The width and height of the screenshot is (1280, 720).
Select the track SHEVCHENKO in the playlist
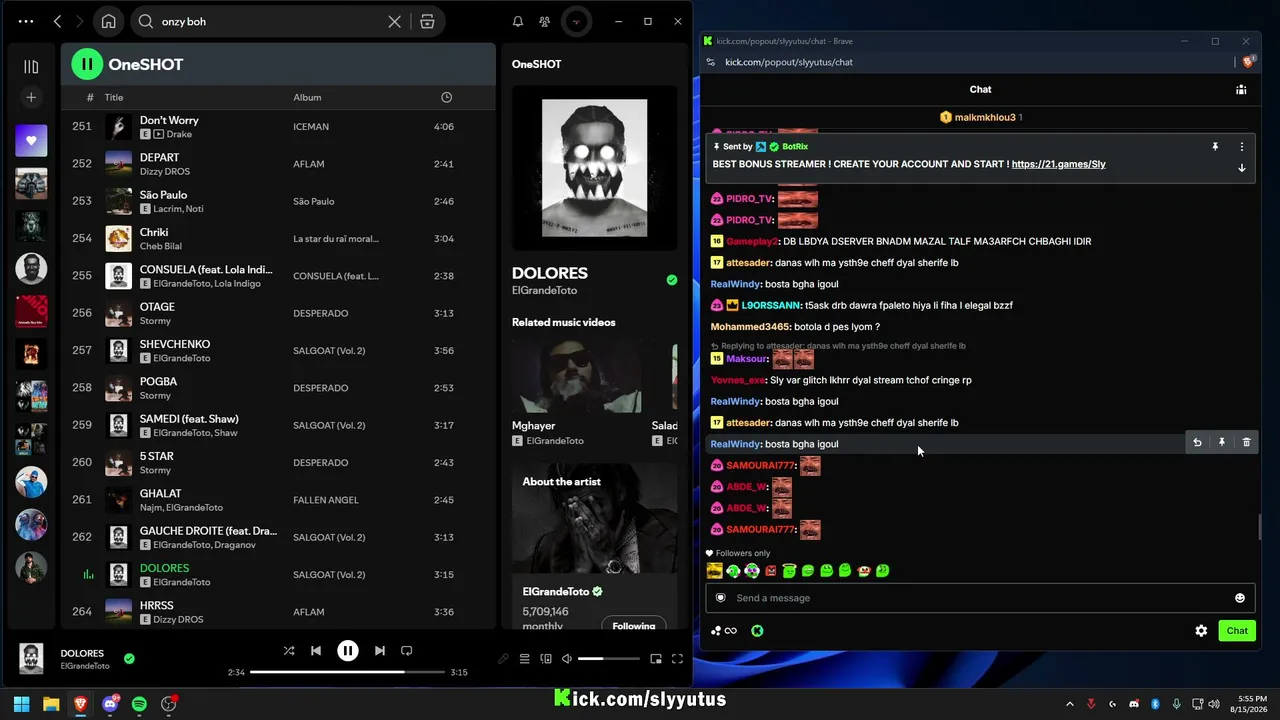(x=278, y=351)
